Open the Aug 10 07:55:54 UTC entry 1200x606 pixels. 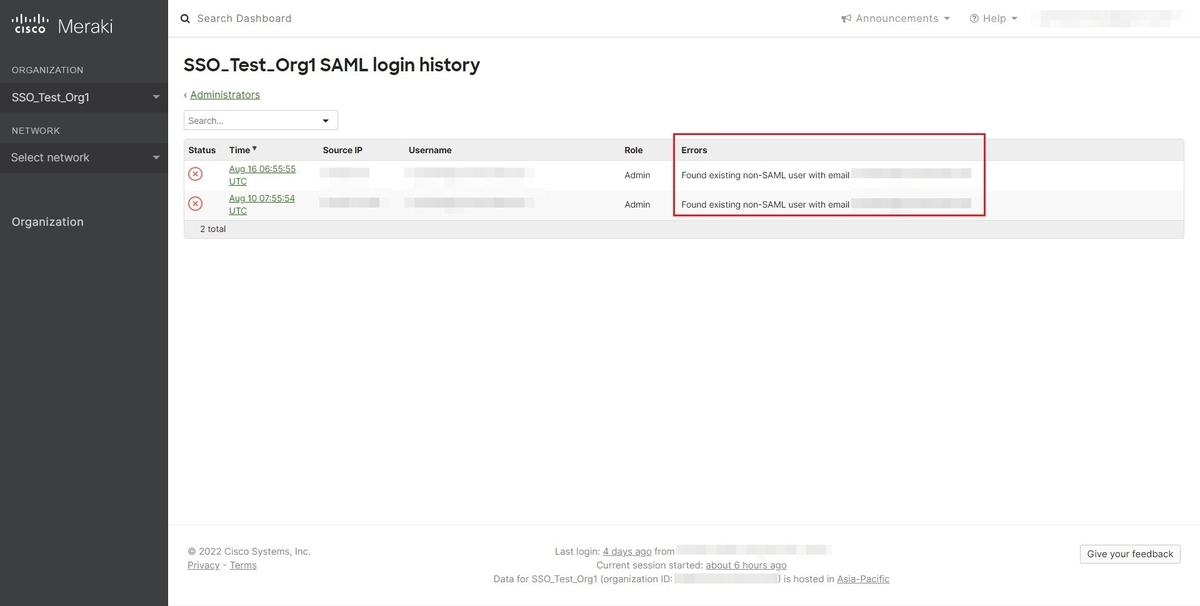262,204
